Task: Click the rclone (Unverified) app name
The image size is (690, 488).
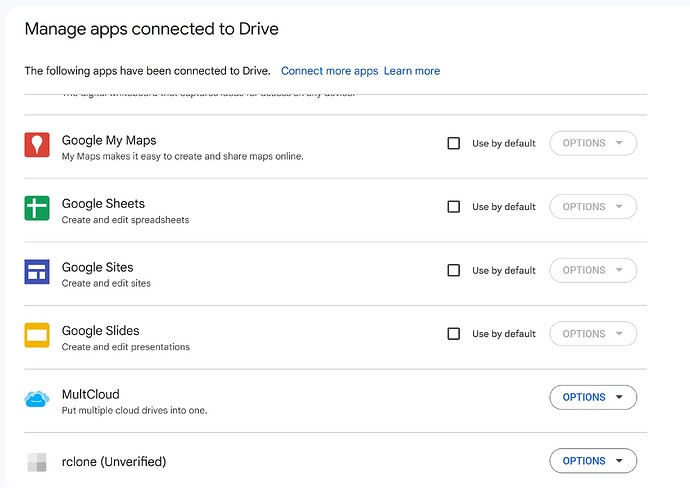Action: point(114,462)
